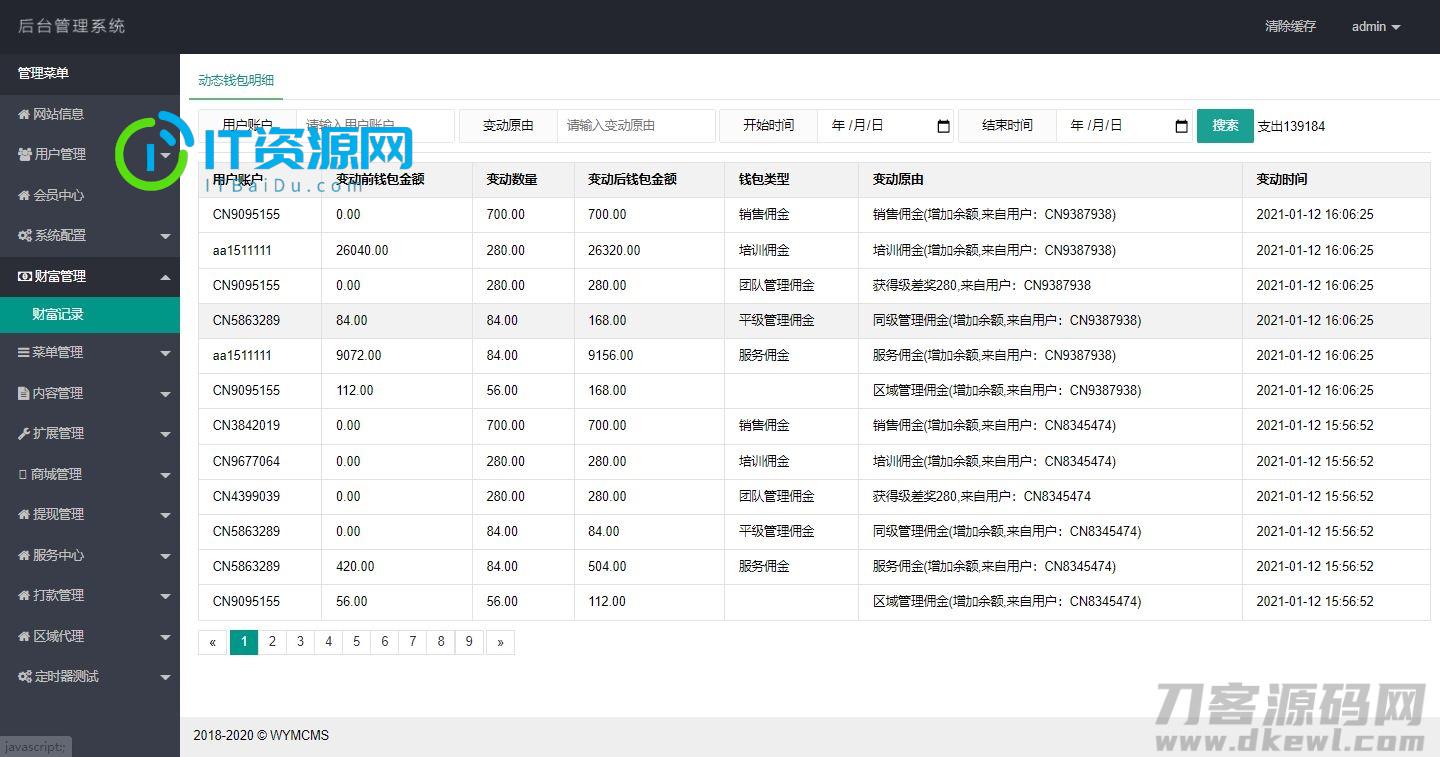Click the money icon beside 财富管理
1440x757 pixels.
(25, 276)
